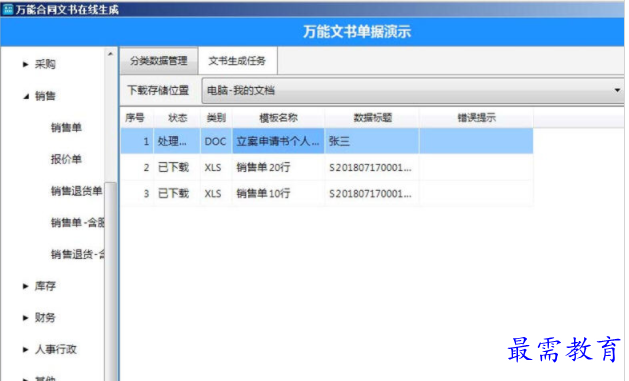Viewport: 629px width, 381px height.
Task: Sort by the 数据标题 column header
Action: (x=372, y=118)
